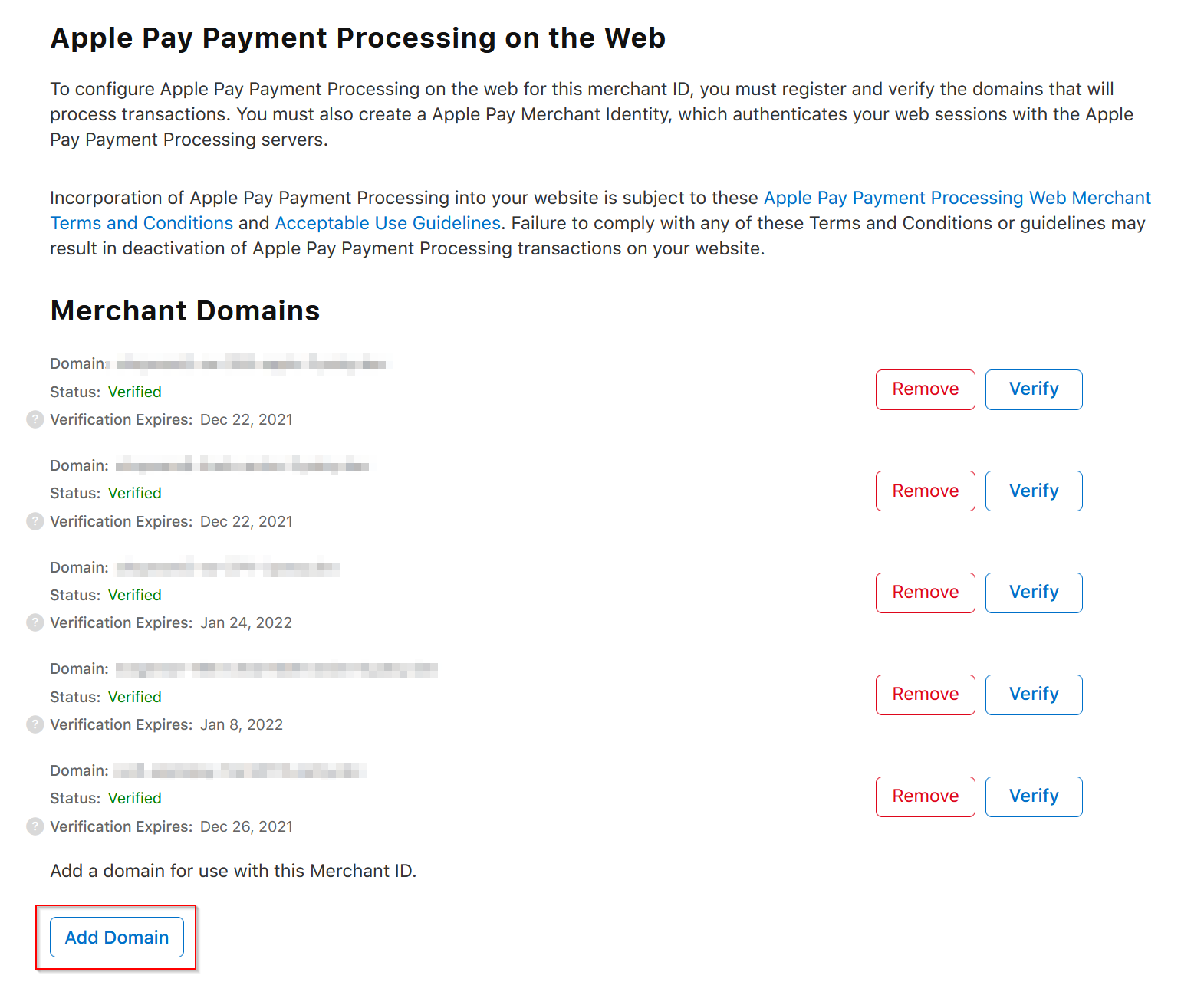1204x995 pixels.
Task: Open help icon for the second domain's expiry
Action: pyautogui.click(x=35, y=521)
